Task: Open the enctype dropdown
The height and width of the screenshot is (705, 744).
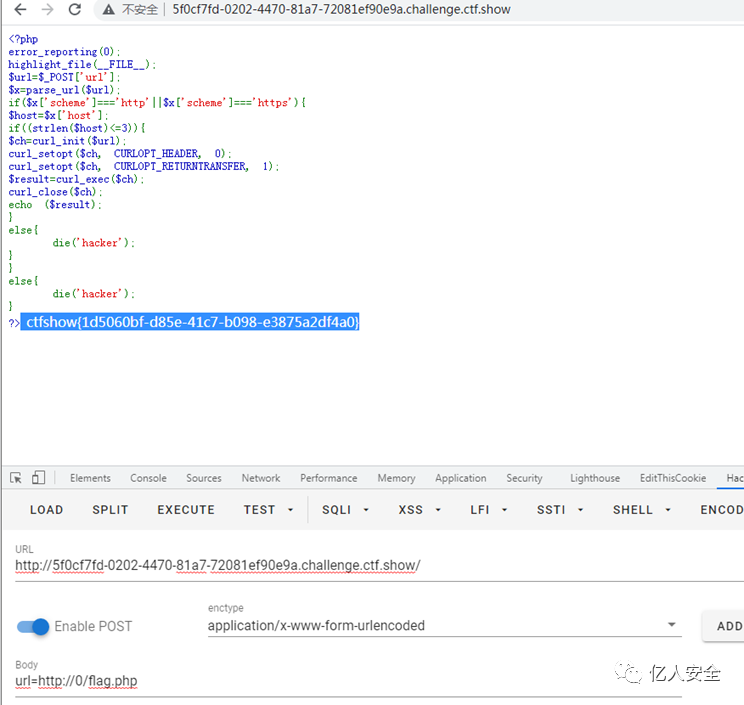Action: click(445, 625)
